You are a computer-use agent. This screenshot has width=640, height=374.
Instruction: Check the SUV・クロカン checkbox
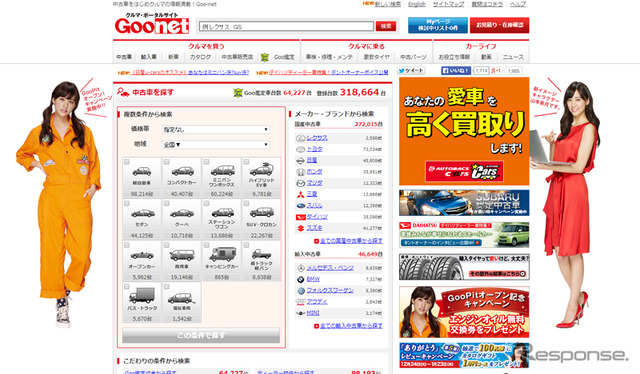click(247, 203)
